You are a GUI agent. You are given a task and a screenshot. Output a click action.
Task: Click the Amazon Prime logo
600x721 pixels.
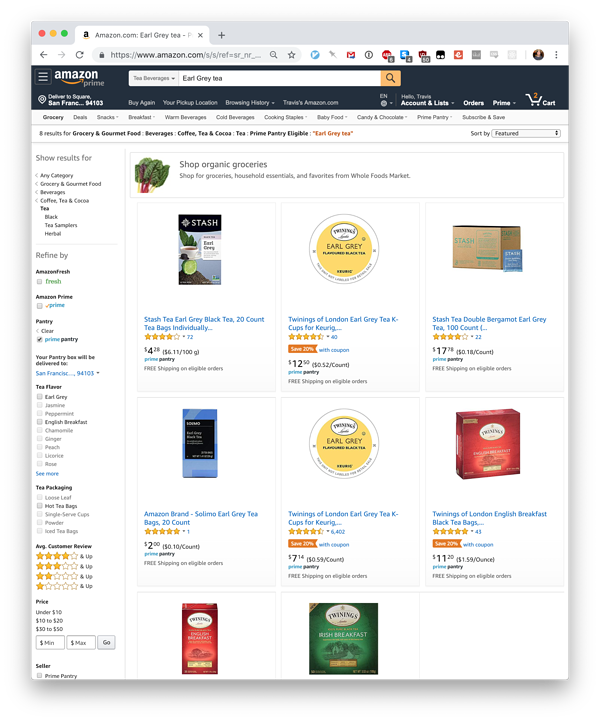tap(79, 77)
